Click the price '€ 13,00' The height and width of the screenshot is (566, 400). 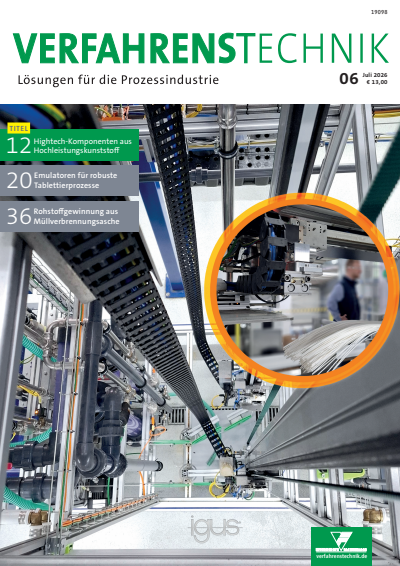pos(377,82)
